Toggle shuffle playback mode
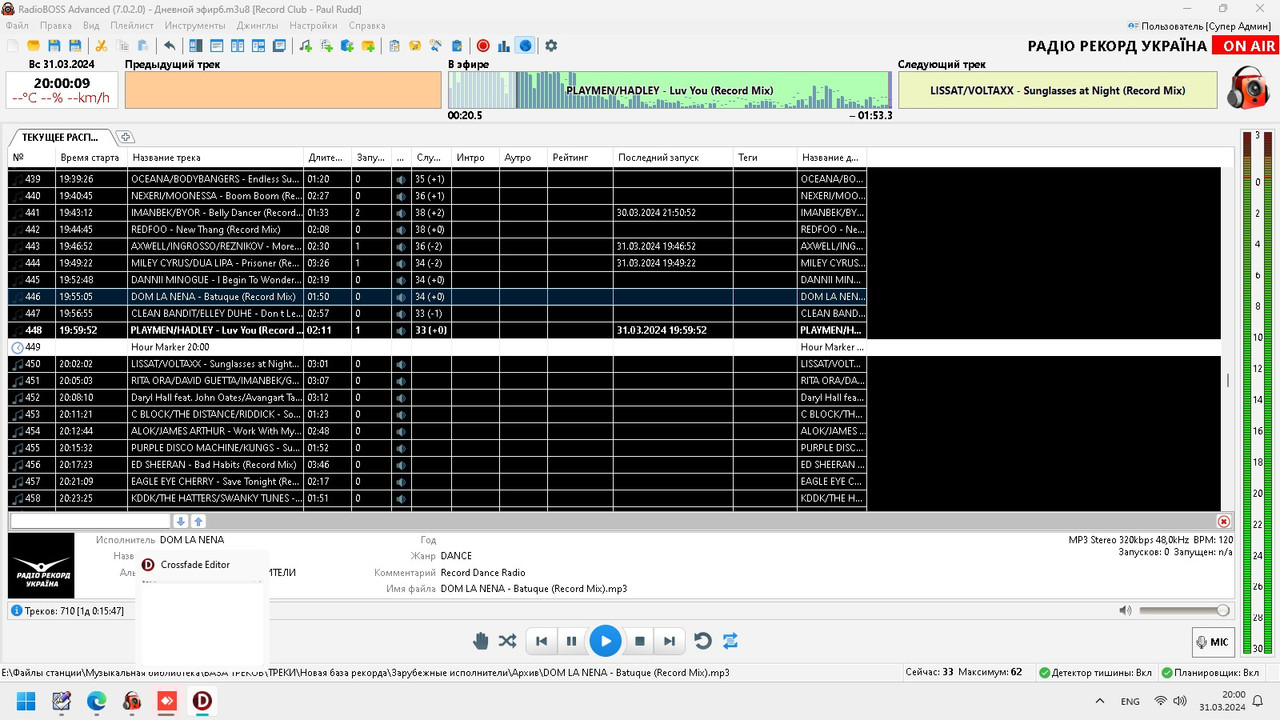This screenshot has width=1280, height=720. pos(507,641)
